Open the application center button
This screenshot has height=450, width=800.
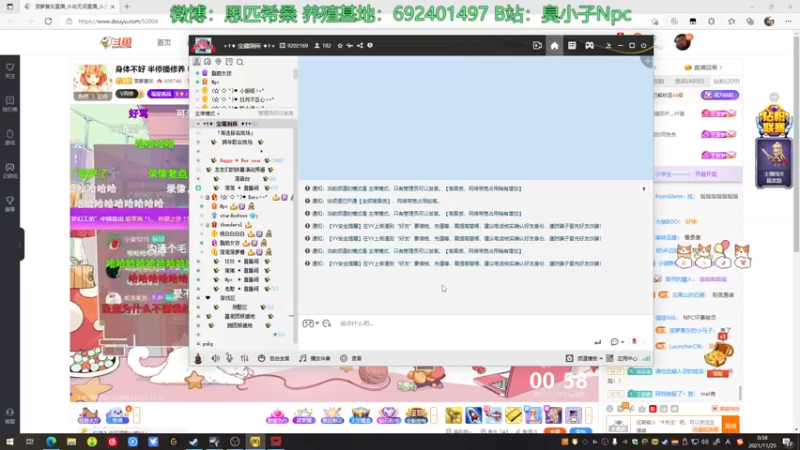coord(622,358)
